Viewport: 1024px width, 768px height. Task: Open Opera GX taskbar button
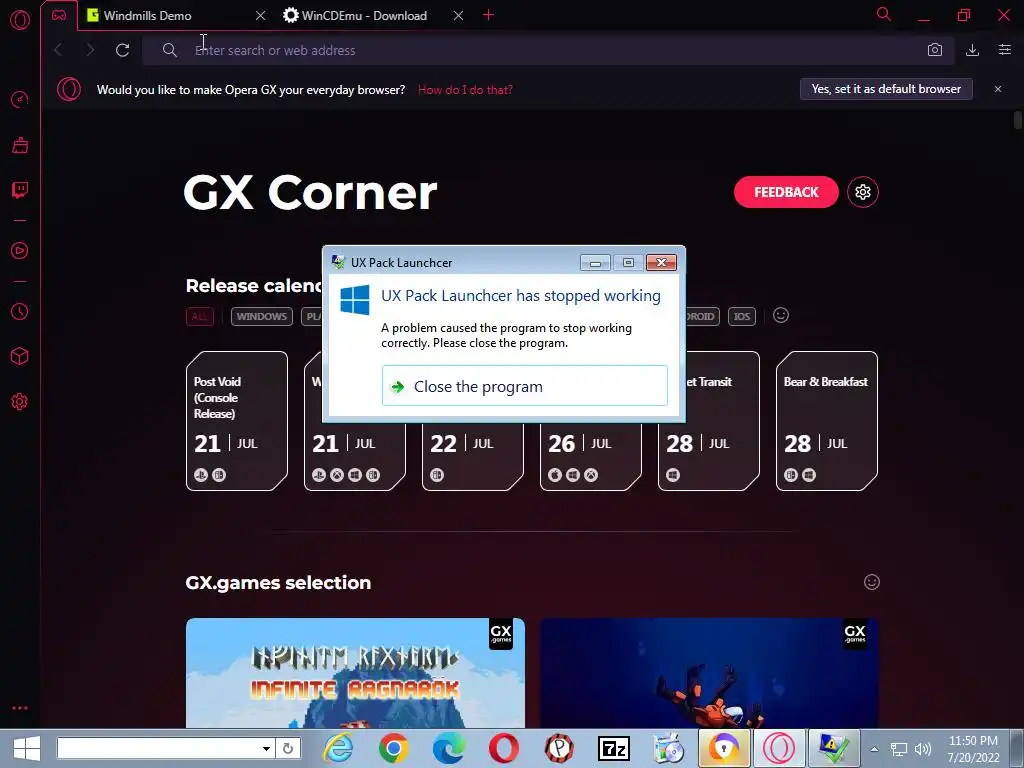[x=779, y=748]
